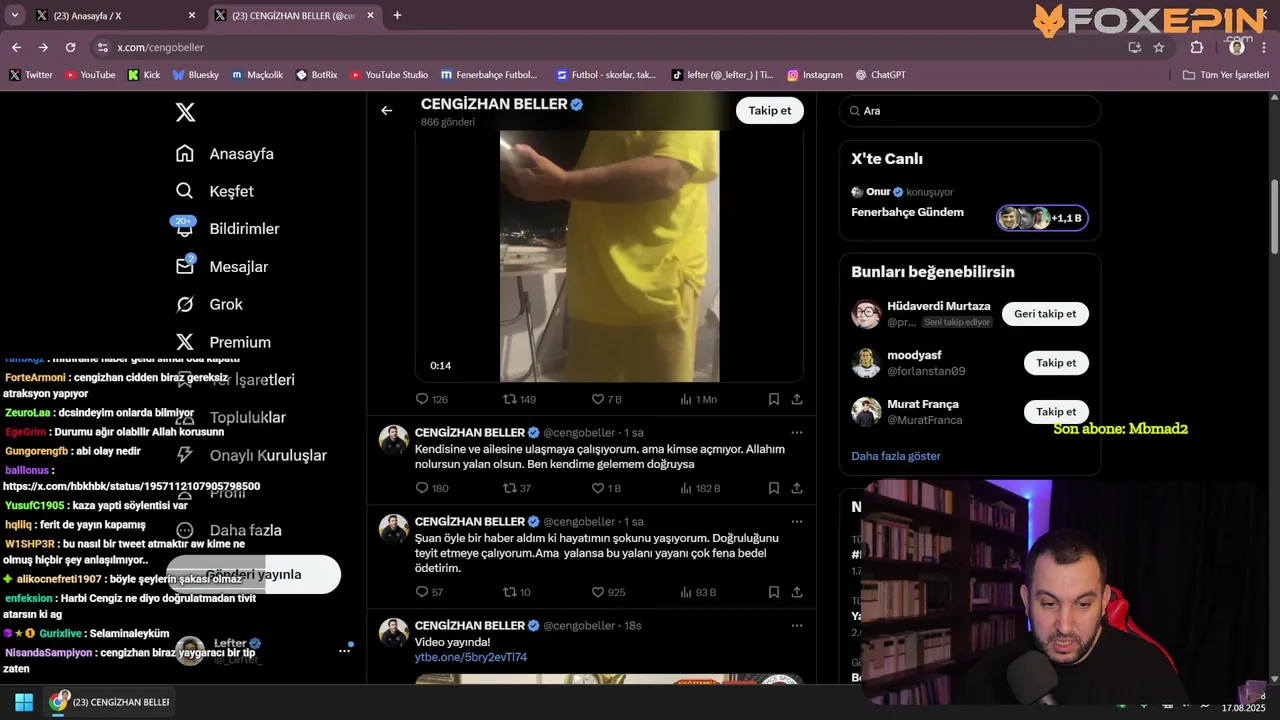Repost tweet with 10 reposts
The height and width of the screenshot is (720, 1280).
(x=516, y=592)
